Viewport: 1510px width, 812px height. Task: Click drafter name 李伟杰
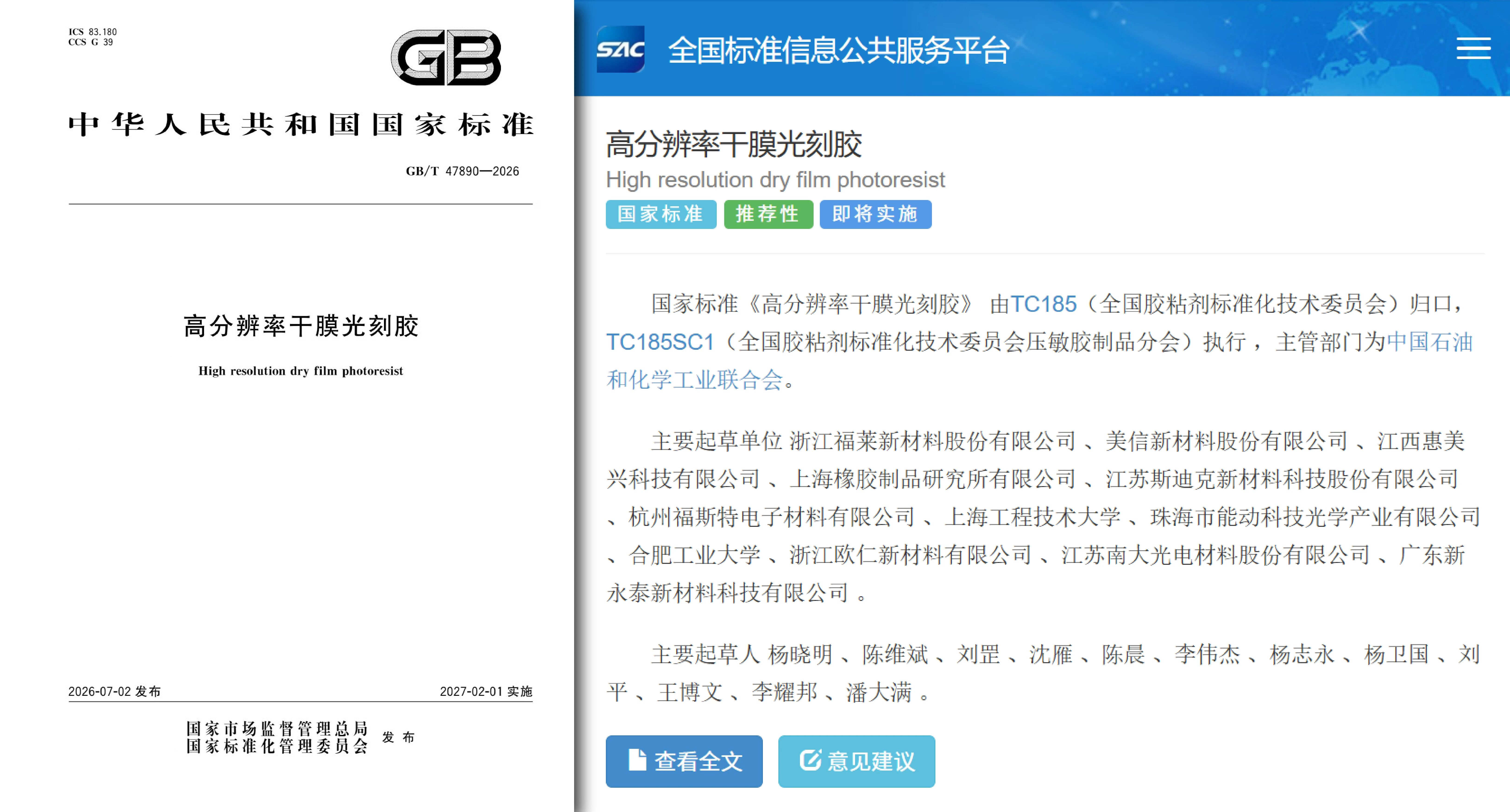[x=1208, y=654]
